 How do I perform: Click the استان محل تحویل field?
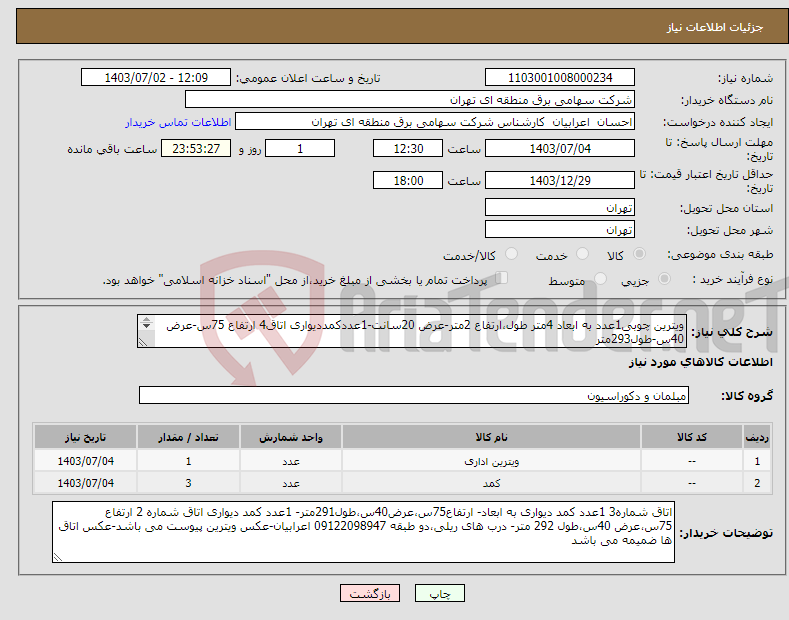pos(560,207)
